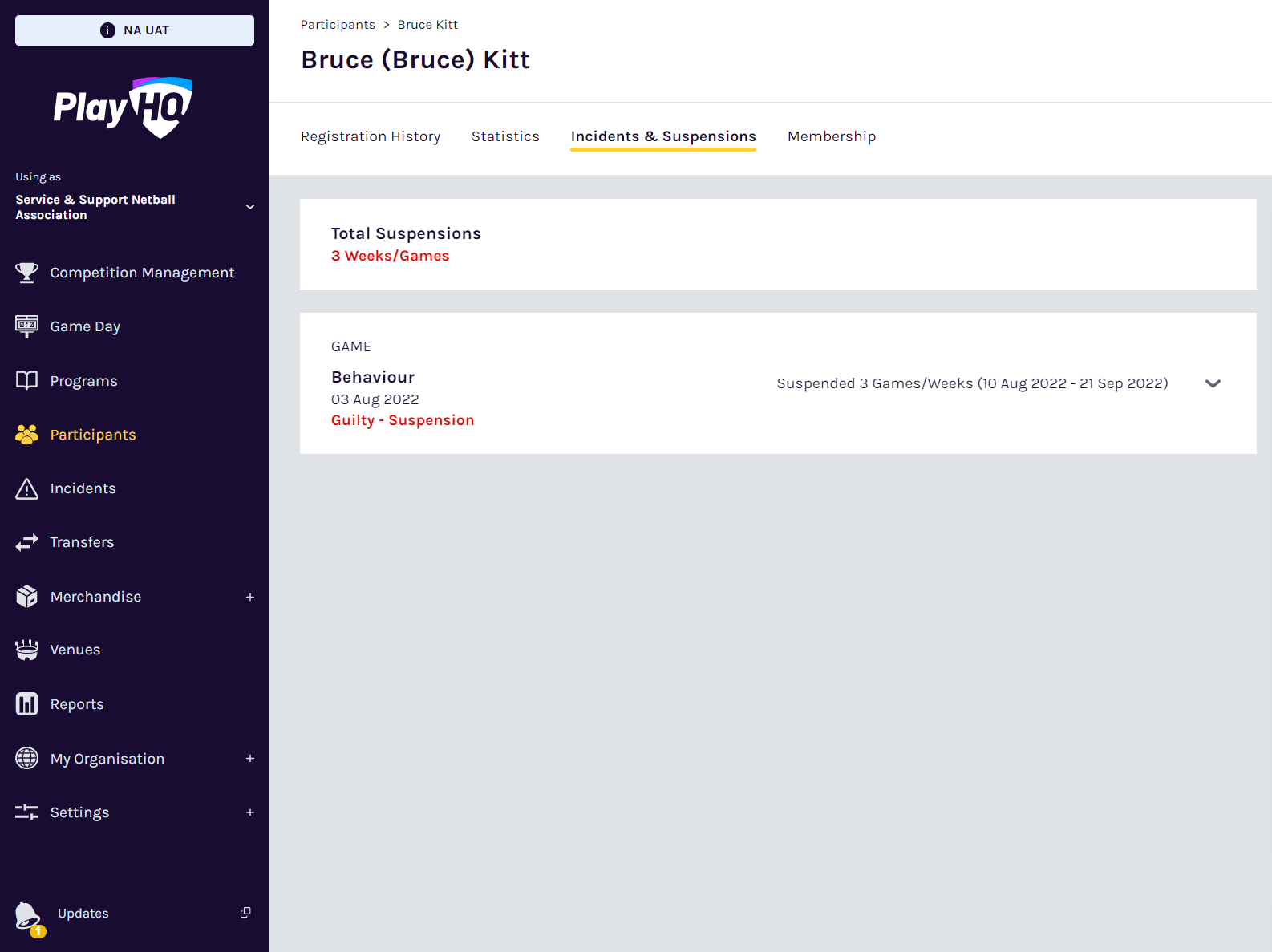Expand the Behaviour suspension details chevron
Screen dimensions: 1272x952
pos(1213,383)
